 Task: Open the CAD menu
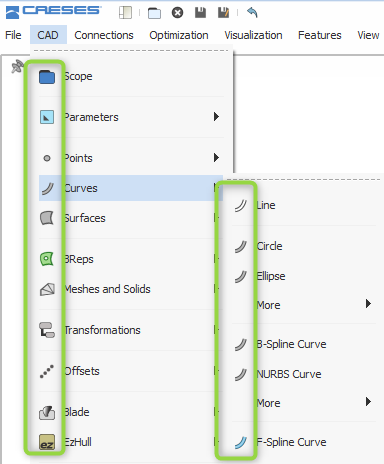click(48, 35)
